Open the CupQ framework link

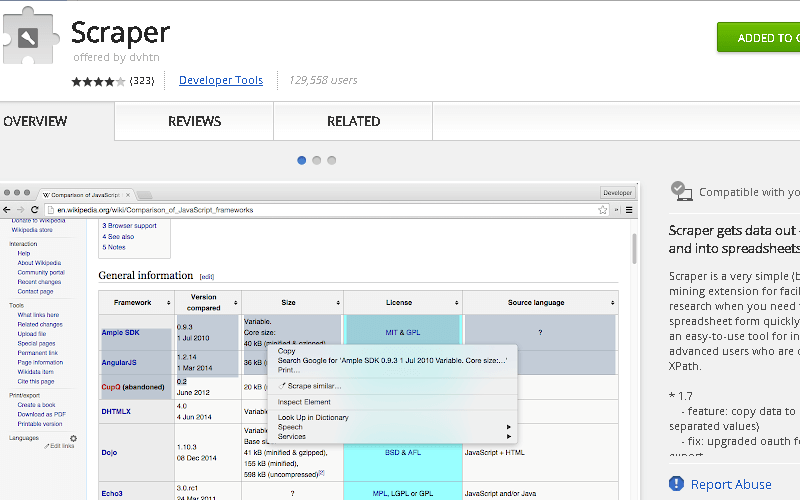[111, 387]
